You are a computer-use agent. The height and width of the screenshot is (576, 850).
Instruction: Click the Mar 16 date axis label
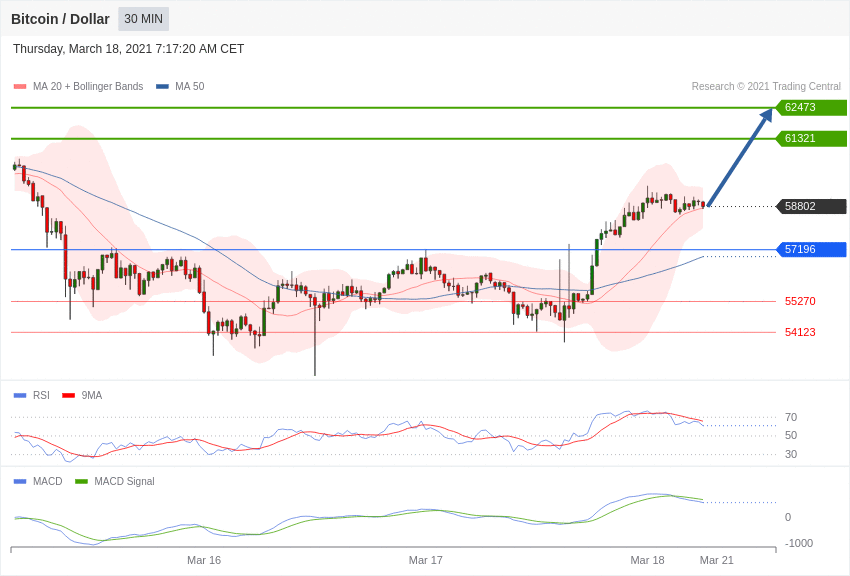[204, 560]
